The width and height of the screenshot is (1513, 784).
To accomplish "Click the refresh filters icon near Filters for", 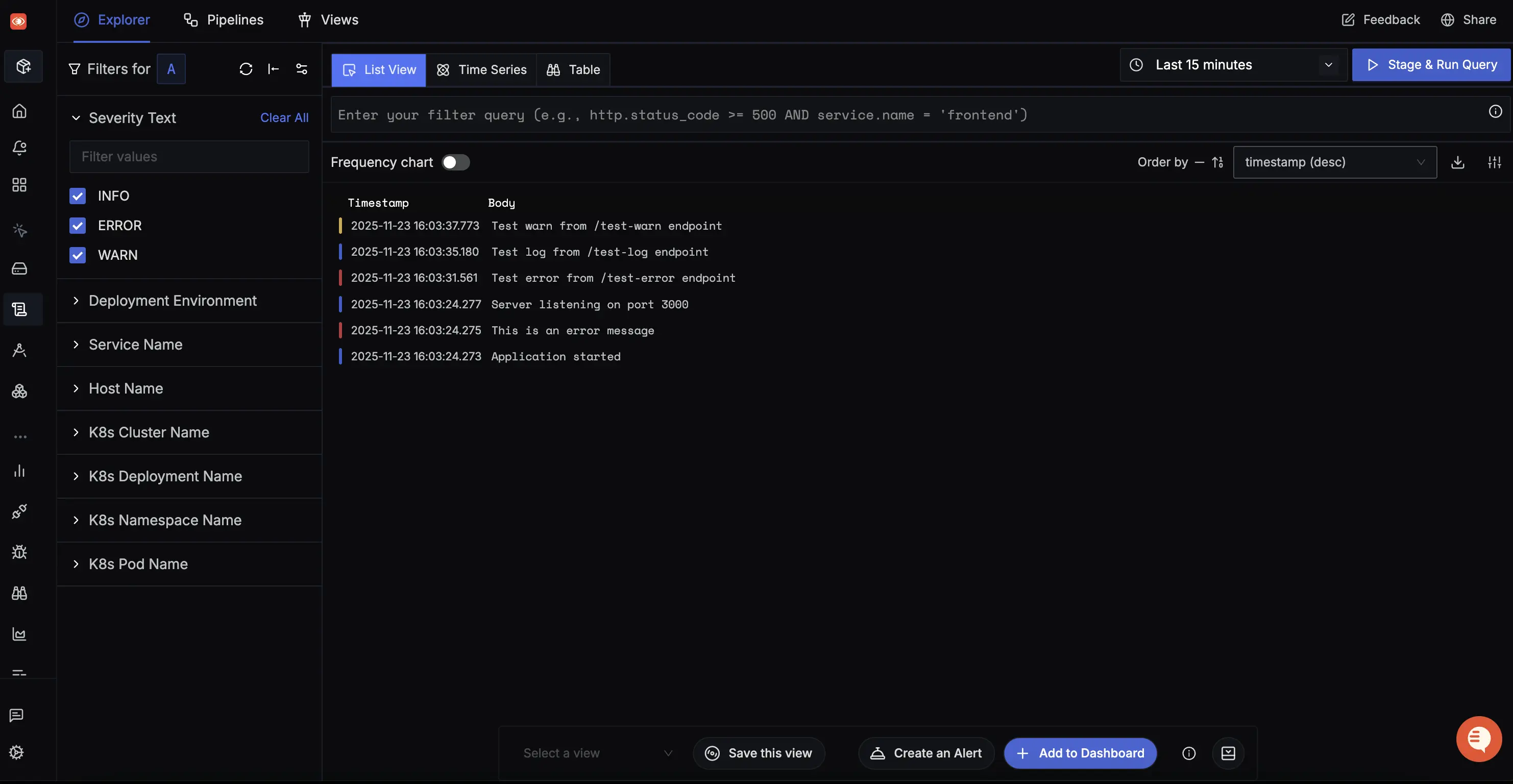I will click(x=246, y=69).
